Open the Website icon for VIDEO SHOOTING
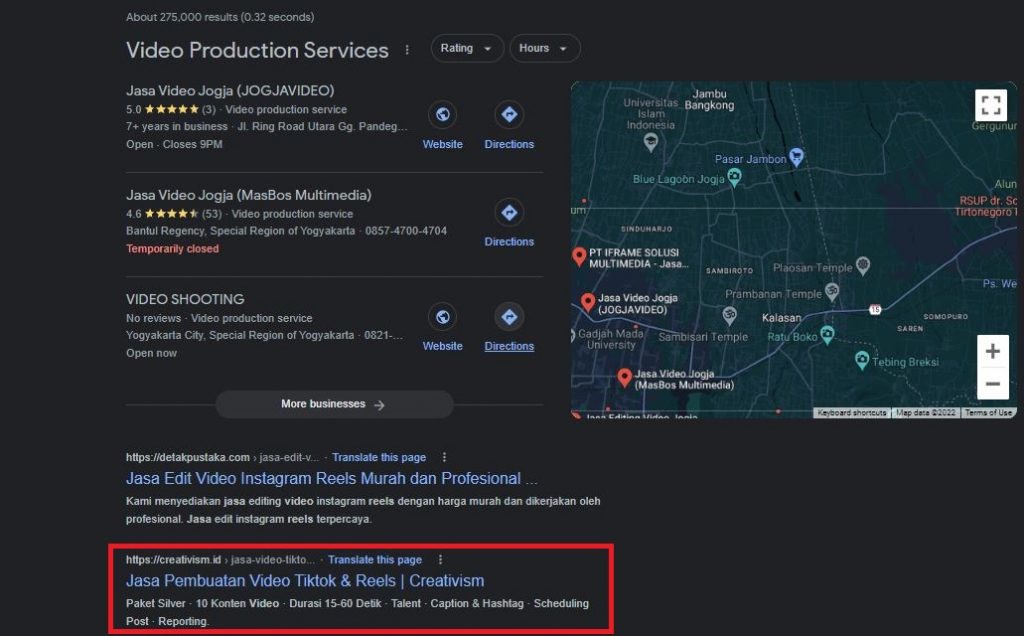The width and height of the screenshot is (1024, 636). 443,317
